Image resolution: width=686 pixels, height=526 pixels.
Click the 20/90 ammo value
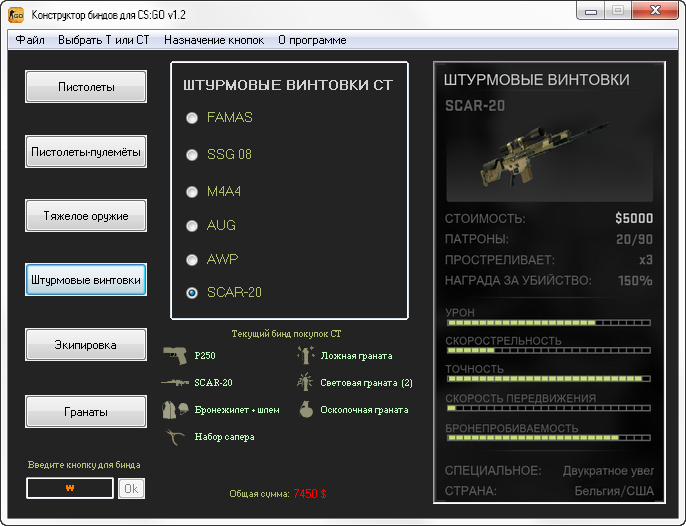point(634,239)
